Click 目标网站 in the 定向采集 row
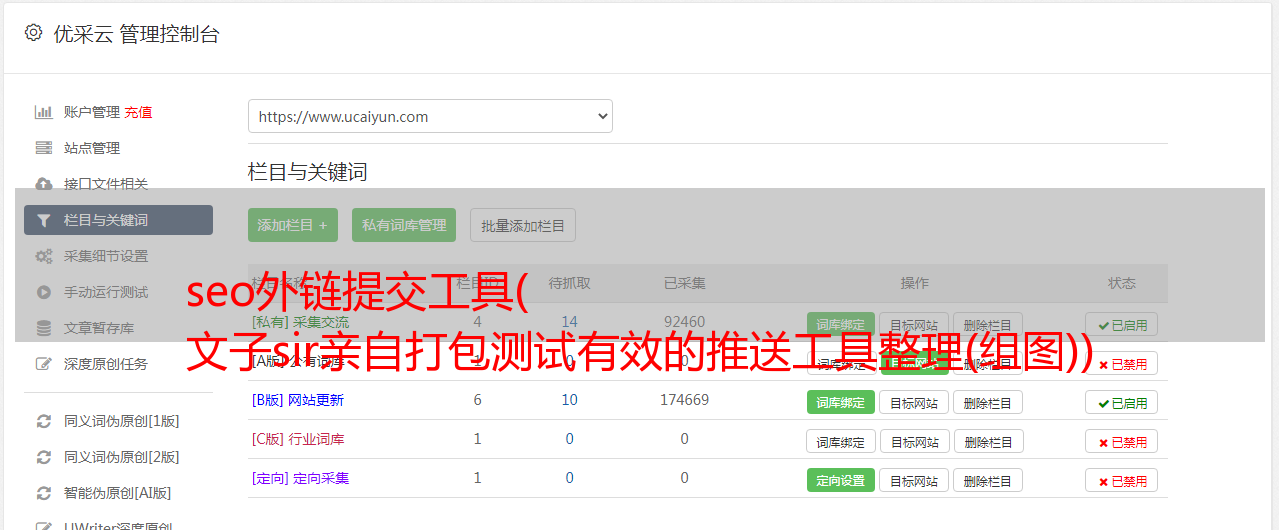This screenshot has width=1279, height=530. click(x=915, y=481)
